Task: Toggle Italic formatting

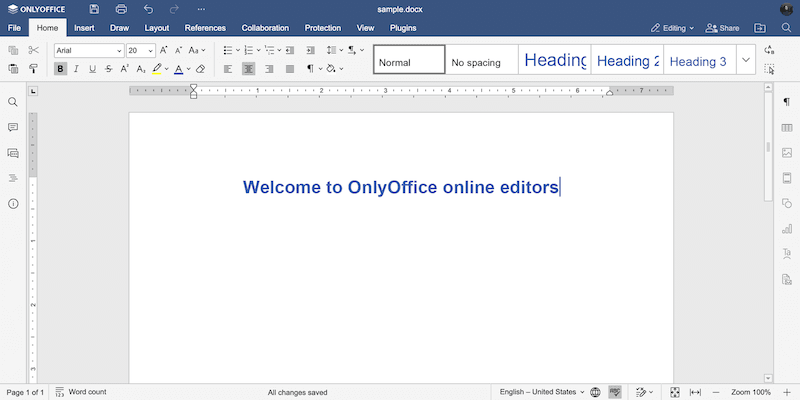Action: point(76,68)
